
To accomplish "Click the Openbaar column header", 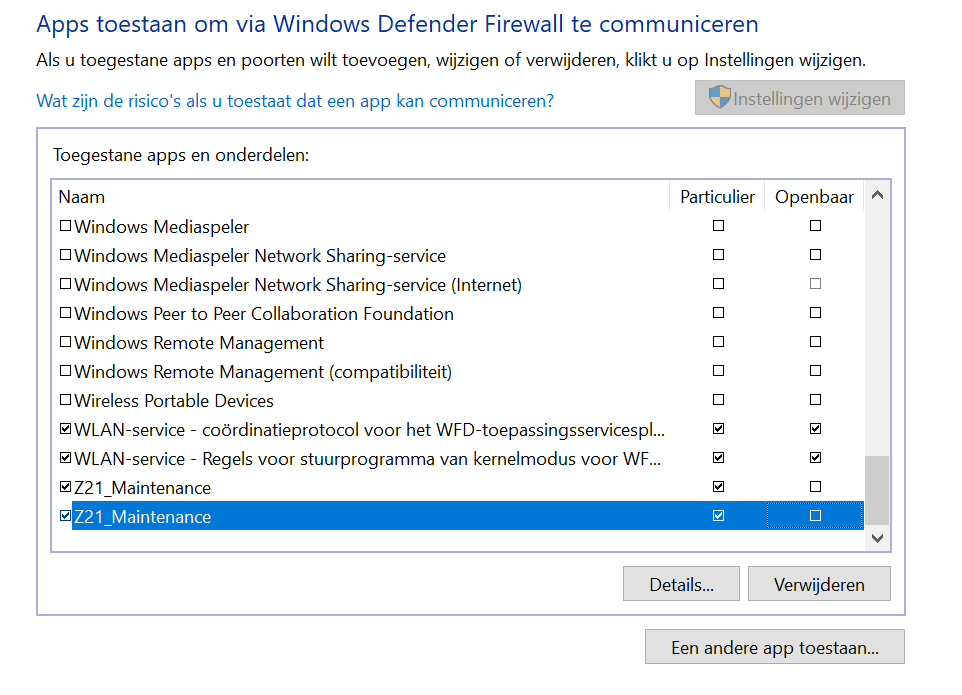I will (814, 197).
